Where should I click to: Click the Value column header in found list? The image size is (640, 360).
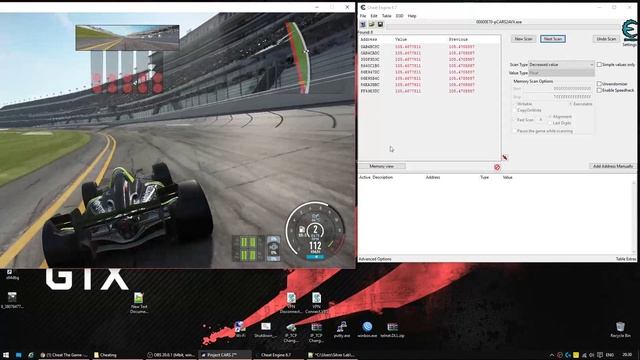point(401,40)
